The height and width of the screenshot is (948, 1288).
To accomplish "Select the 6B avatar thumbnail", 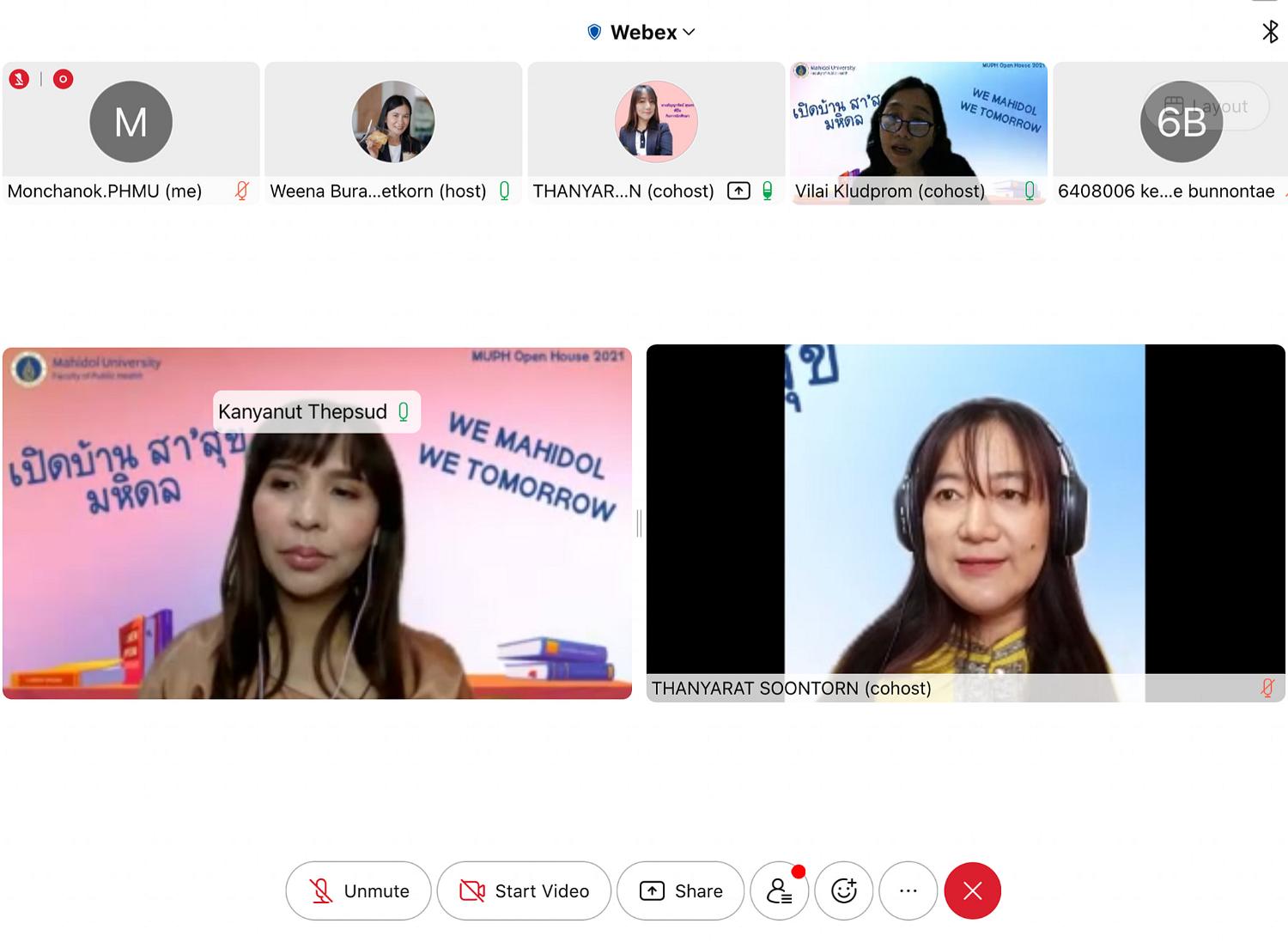I will coord(1182,122).
